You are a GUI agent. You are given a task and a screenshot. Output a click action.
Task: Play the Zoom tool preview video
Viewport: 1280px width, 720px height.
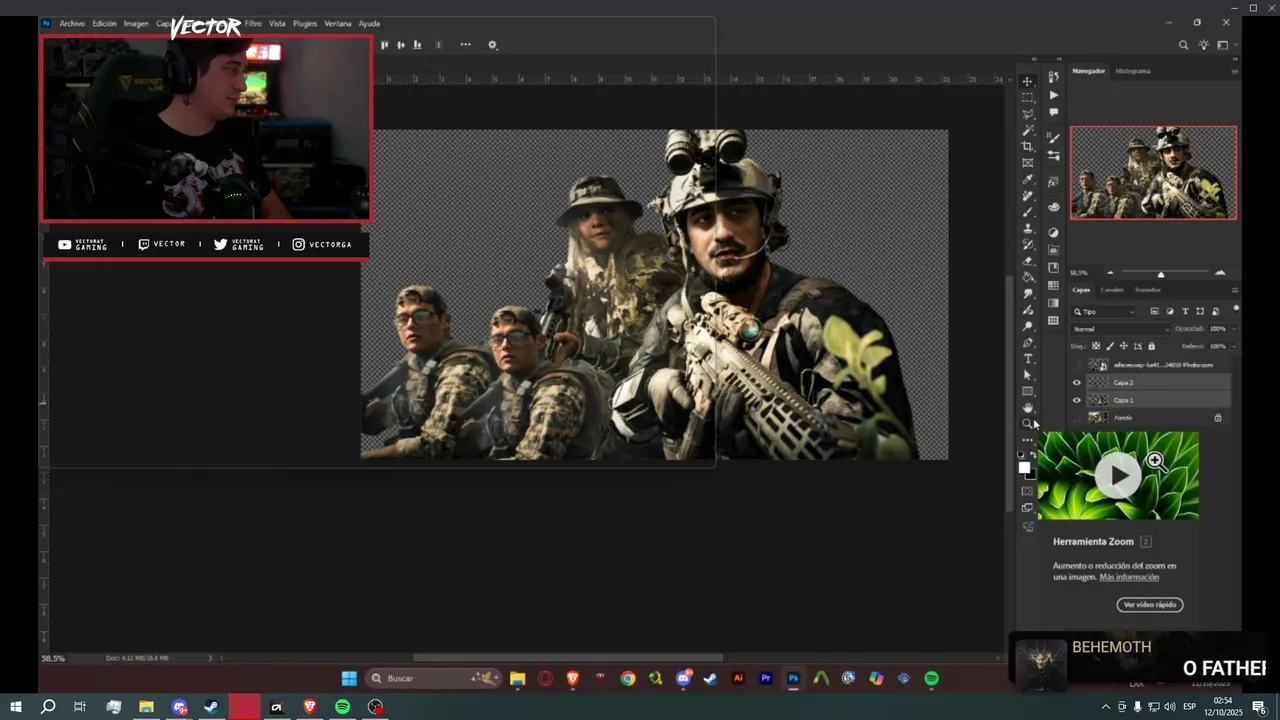(1117, 475)
